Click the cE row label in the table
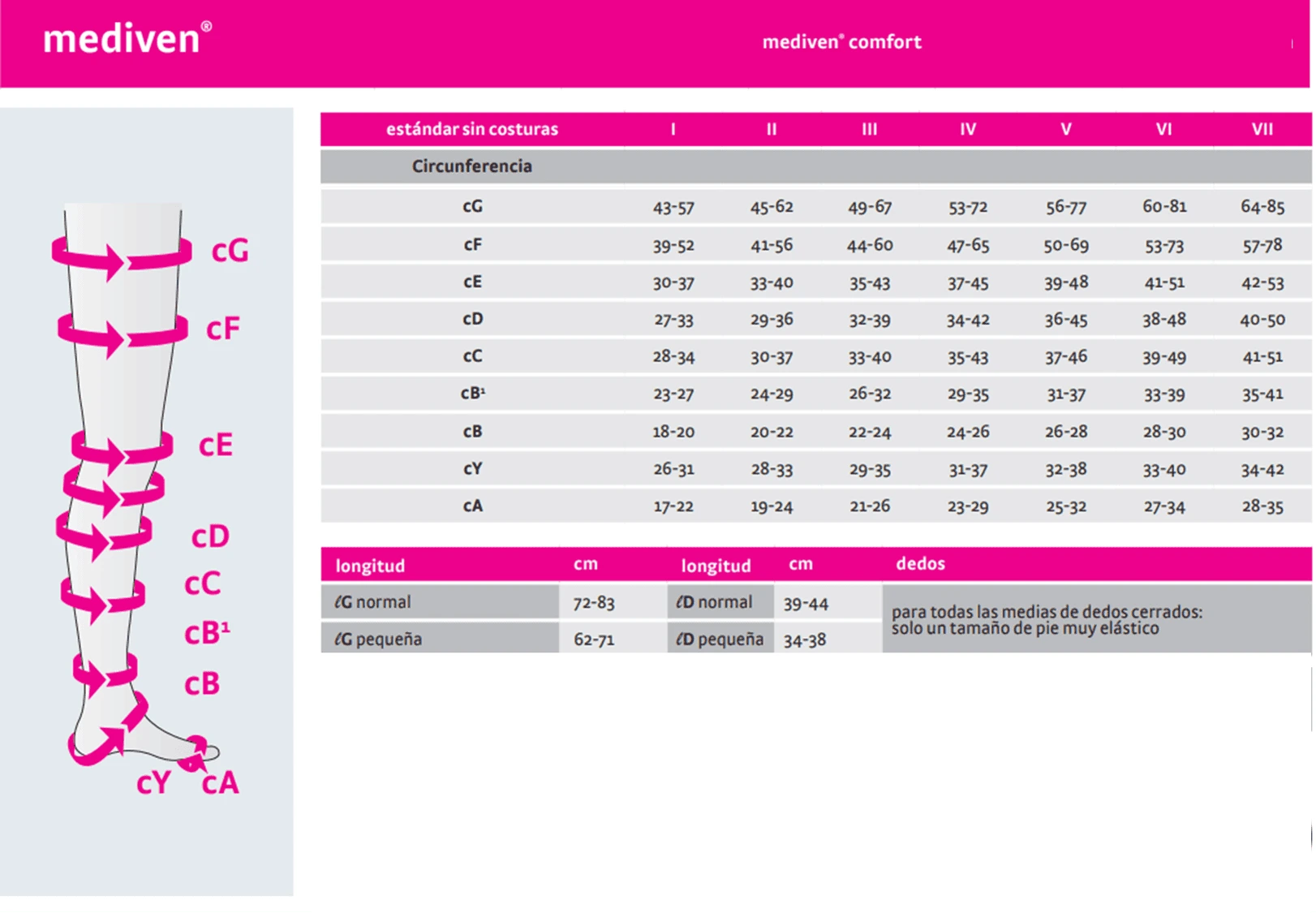Image resolution: width=1316 pixels, height=913 pixels. (x=473, y=282)
